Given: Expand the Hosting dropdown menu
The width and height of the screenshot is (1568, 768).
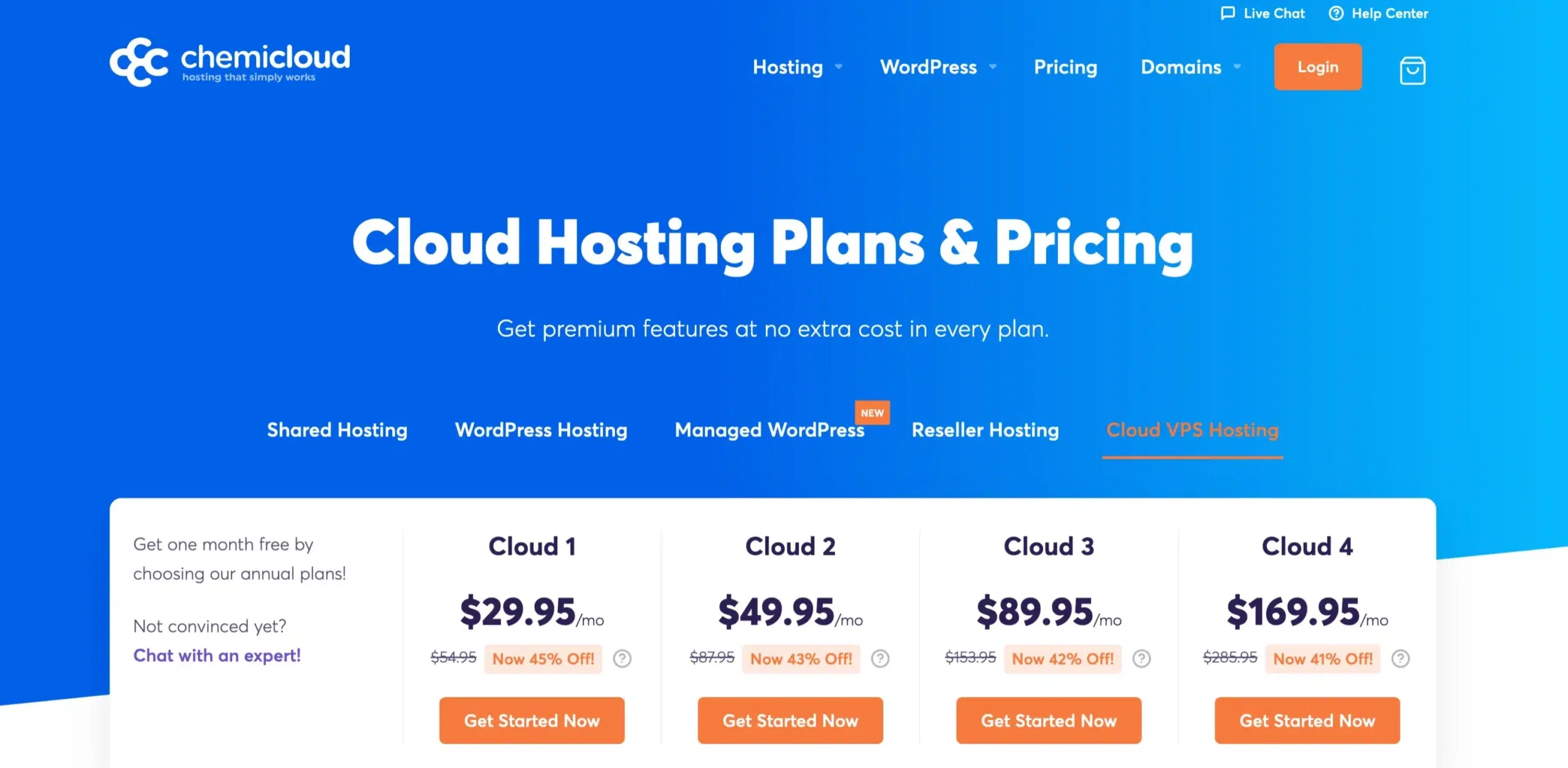Looking at the screenshot, I should pos(795,67).
